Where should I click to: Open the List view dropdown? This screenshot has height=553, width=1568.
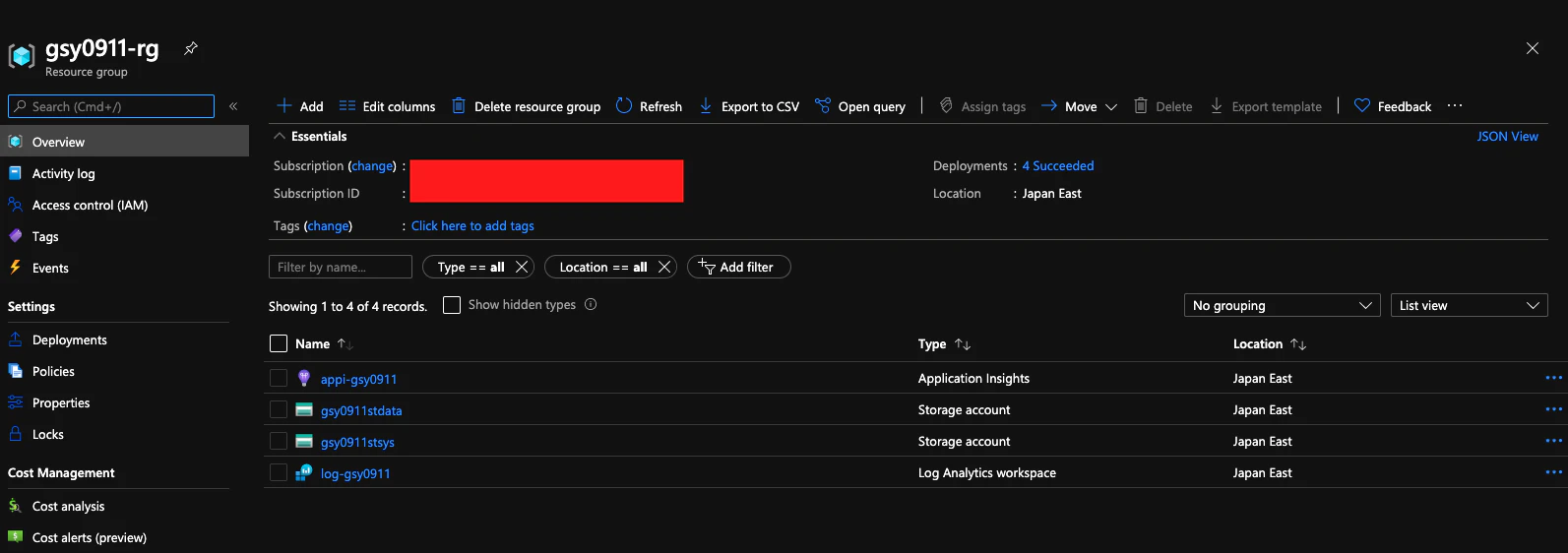point(1469,305)
